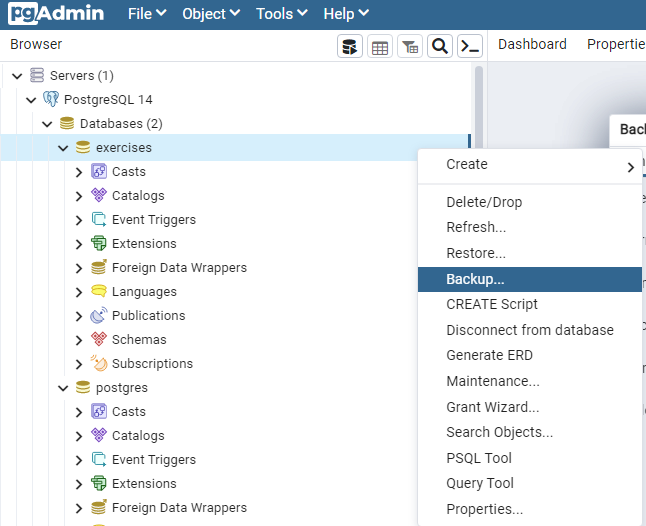Click Foreign Data Wrappers icon under exercises

click(x=99, y=267)
